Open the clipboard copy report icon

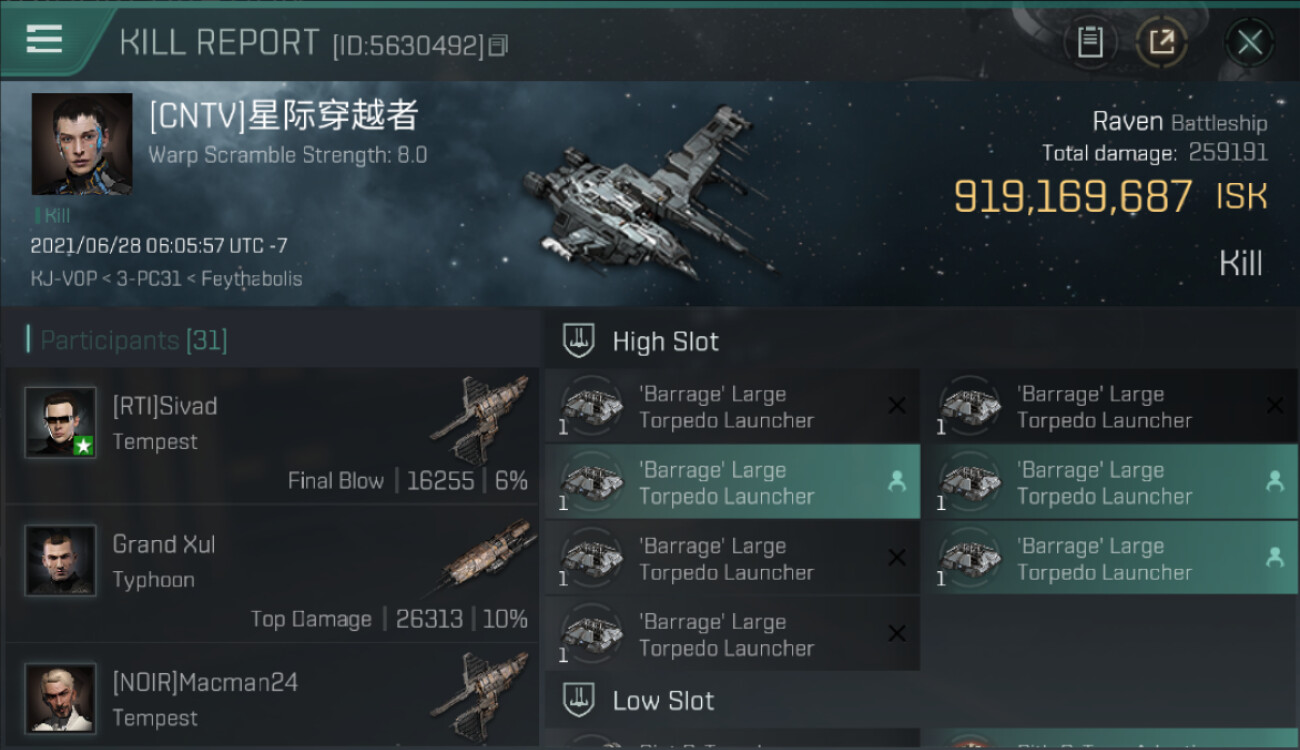pyautogui.click(x=1089, y=42)
